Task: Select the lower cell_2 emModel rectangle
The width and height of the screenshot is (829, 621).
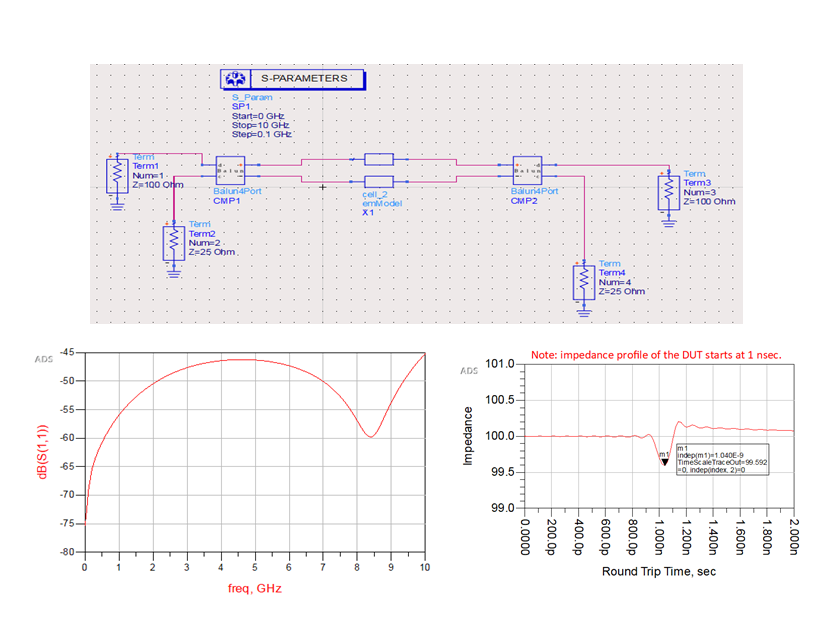Action: click(x=379, y=182)
